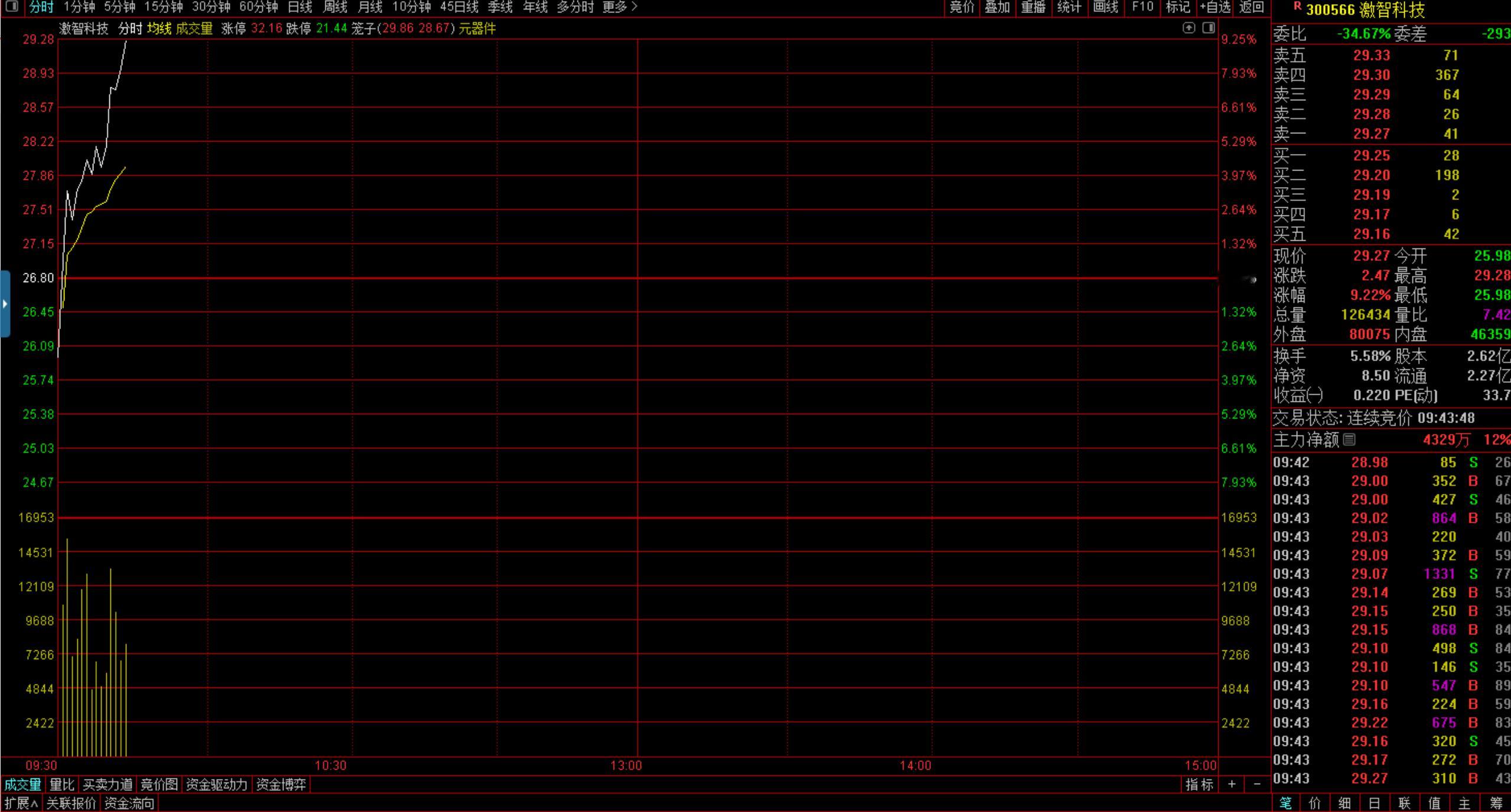Switch to 筹 chip distribution tab
Image resolution: width=1511 pixels, height=812 pixels.
tap(1496, 803)
